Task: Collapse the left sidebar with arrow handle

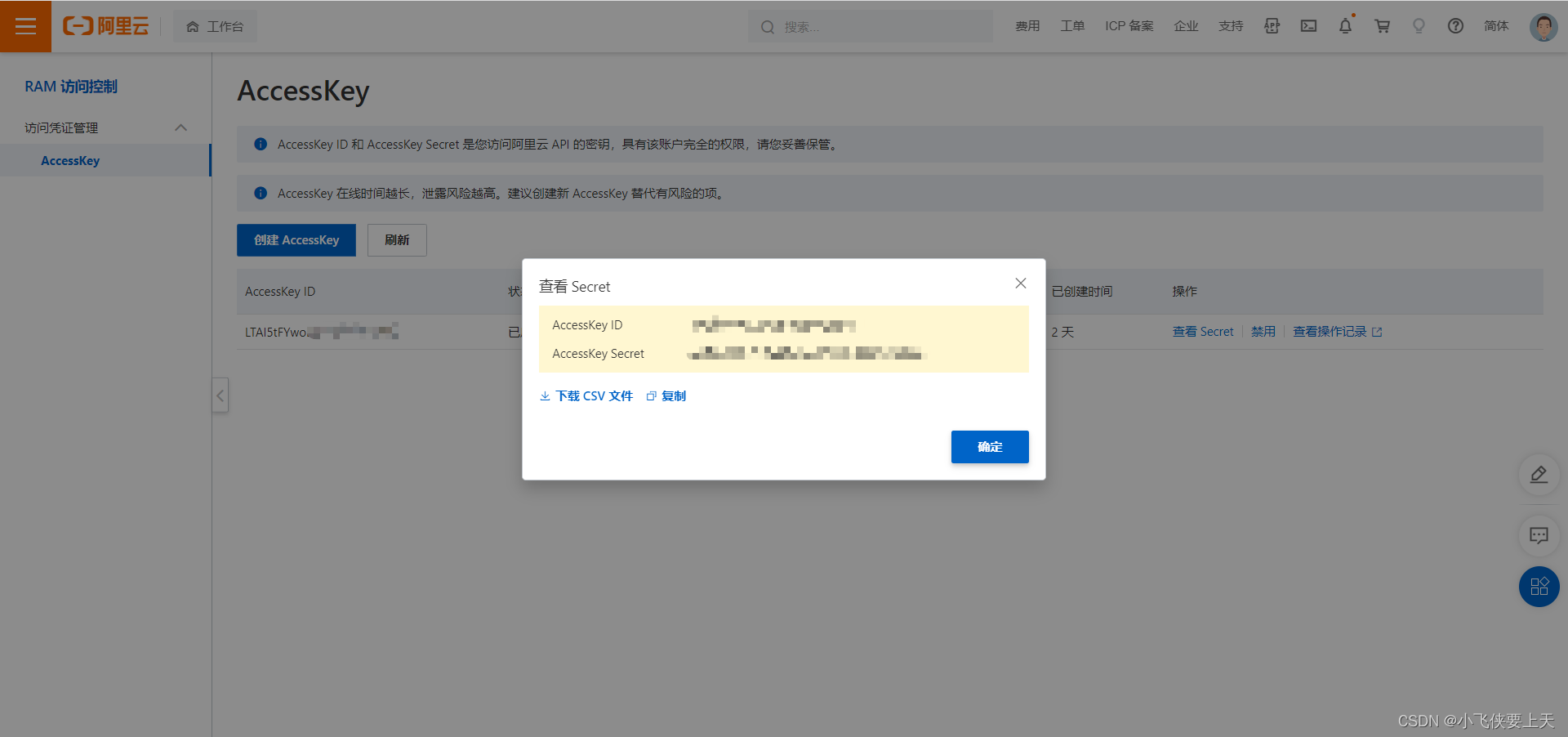Action: pyautogui.click(x=220, y=395)
